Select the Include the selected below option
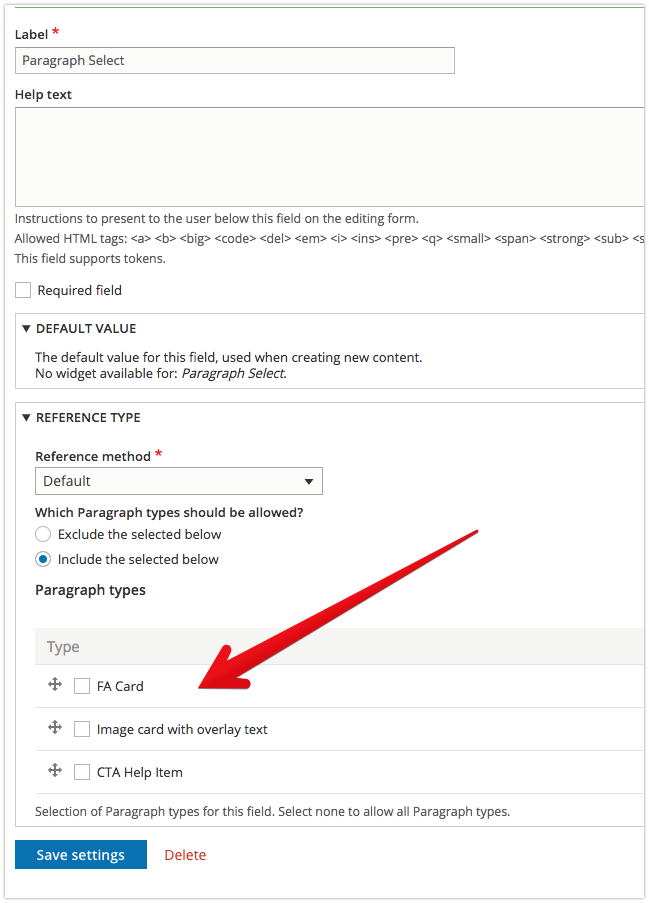 coord(43,559)
